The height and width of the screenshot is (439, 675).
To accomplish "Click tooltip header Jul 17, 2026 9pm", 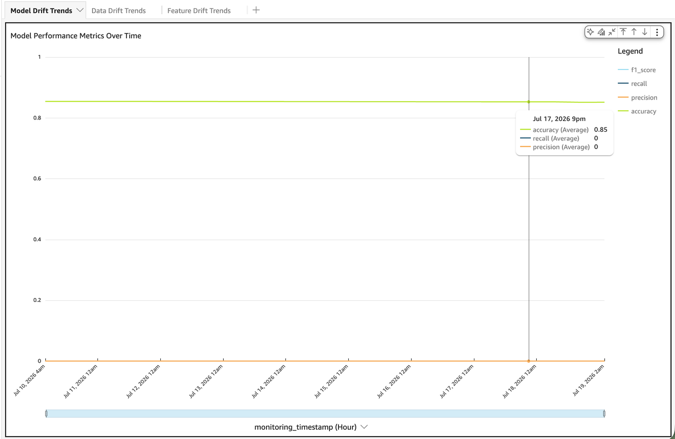I will click(x=559, y=119).
